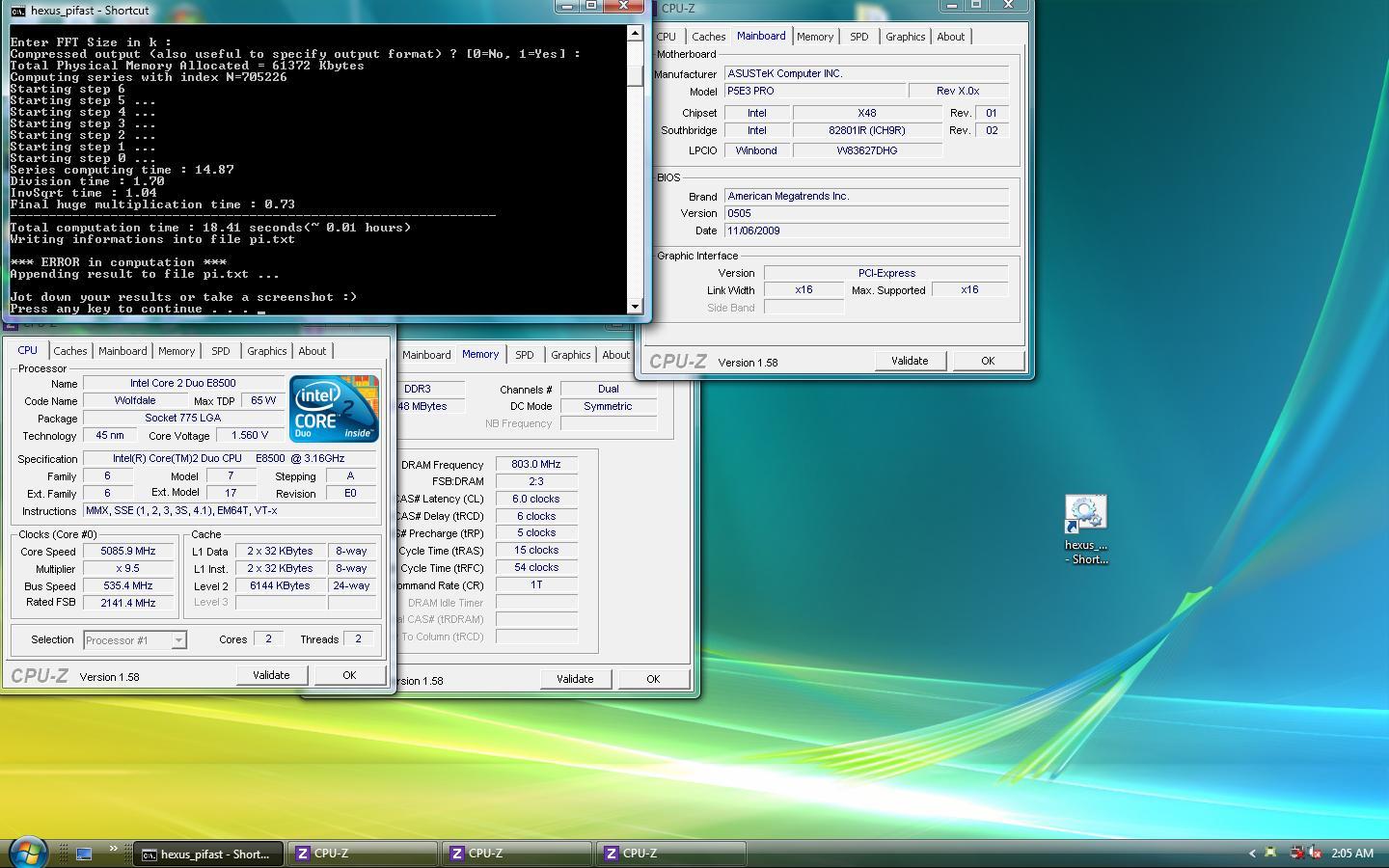Expand the quick launch chevron

coord(113,850)
